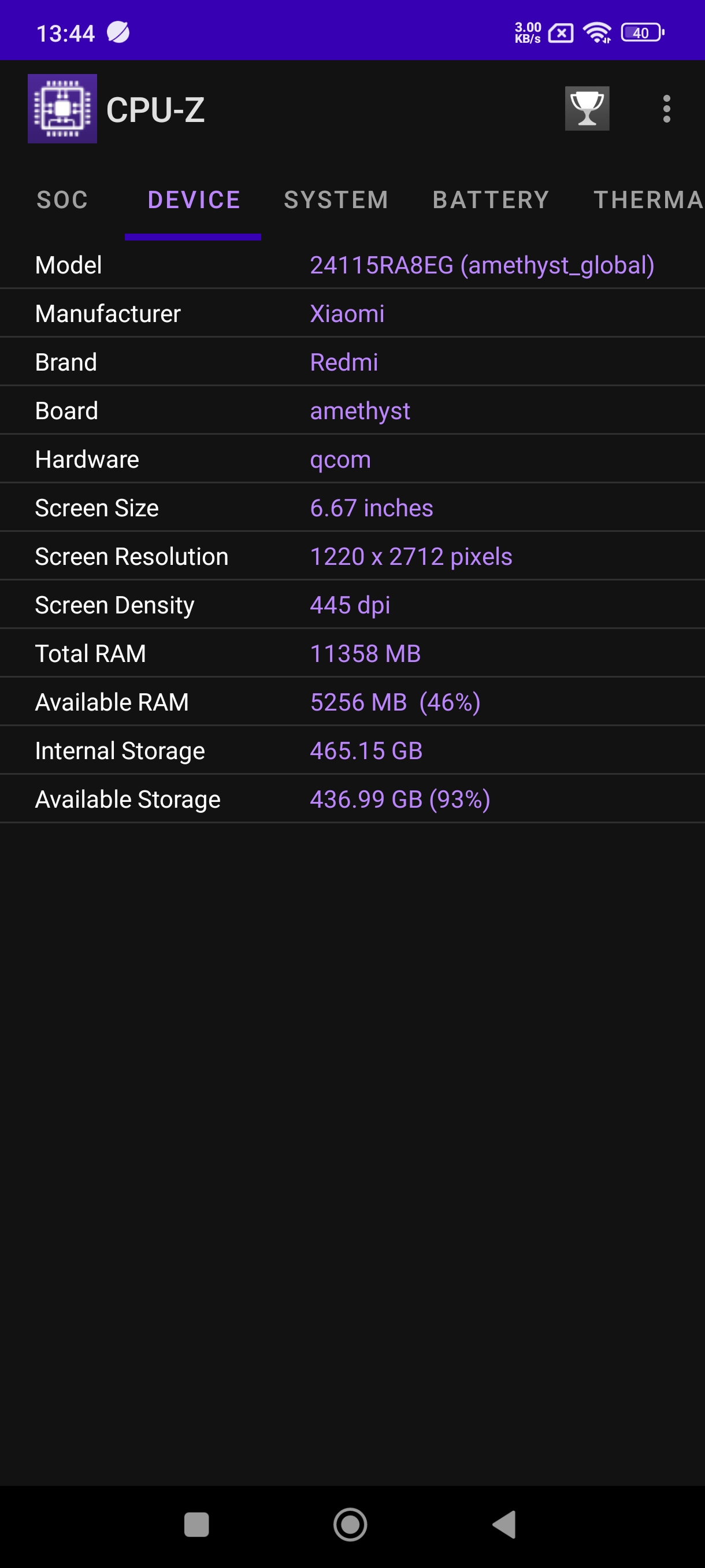Open the three-dot overflow menu

[666, 109]
